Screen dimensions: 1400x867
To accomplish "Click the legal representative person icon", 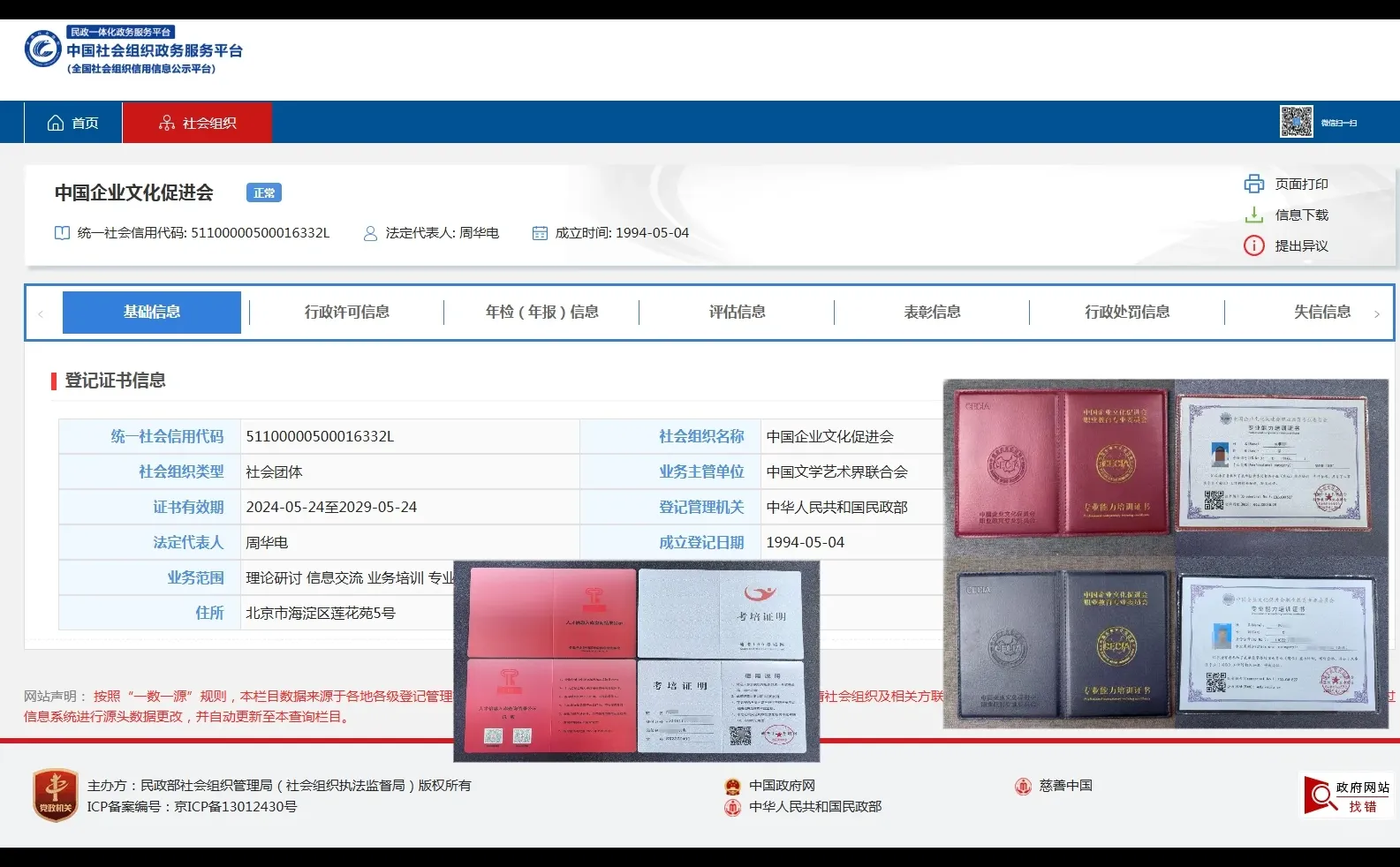I will click(371, 233).
